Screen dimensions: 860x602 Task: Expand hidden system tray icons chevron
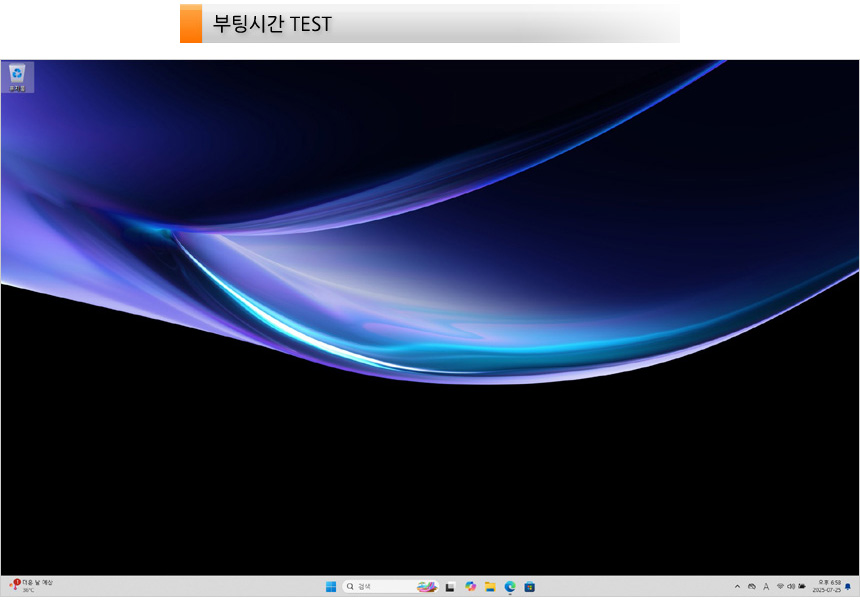click(x=738, y=587)
